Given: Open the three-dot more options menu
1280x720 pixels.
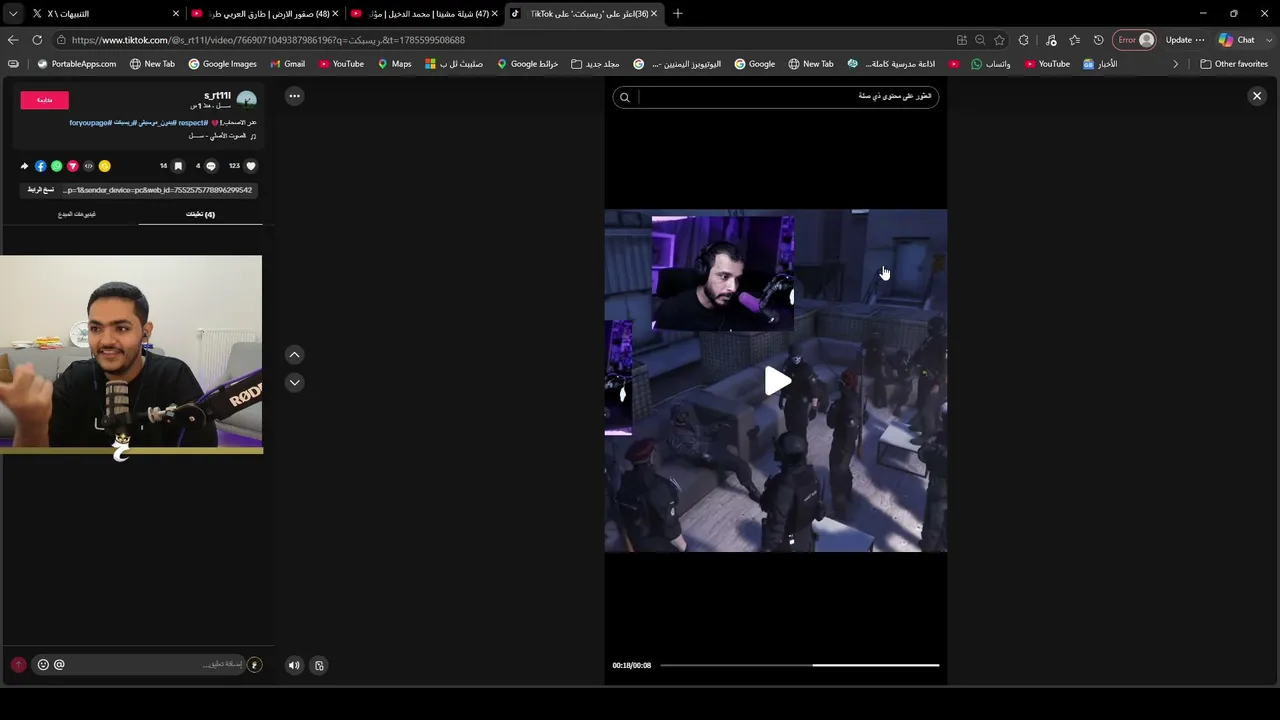Looking at the screenshot, I should click(x=295, y=96).
